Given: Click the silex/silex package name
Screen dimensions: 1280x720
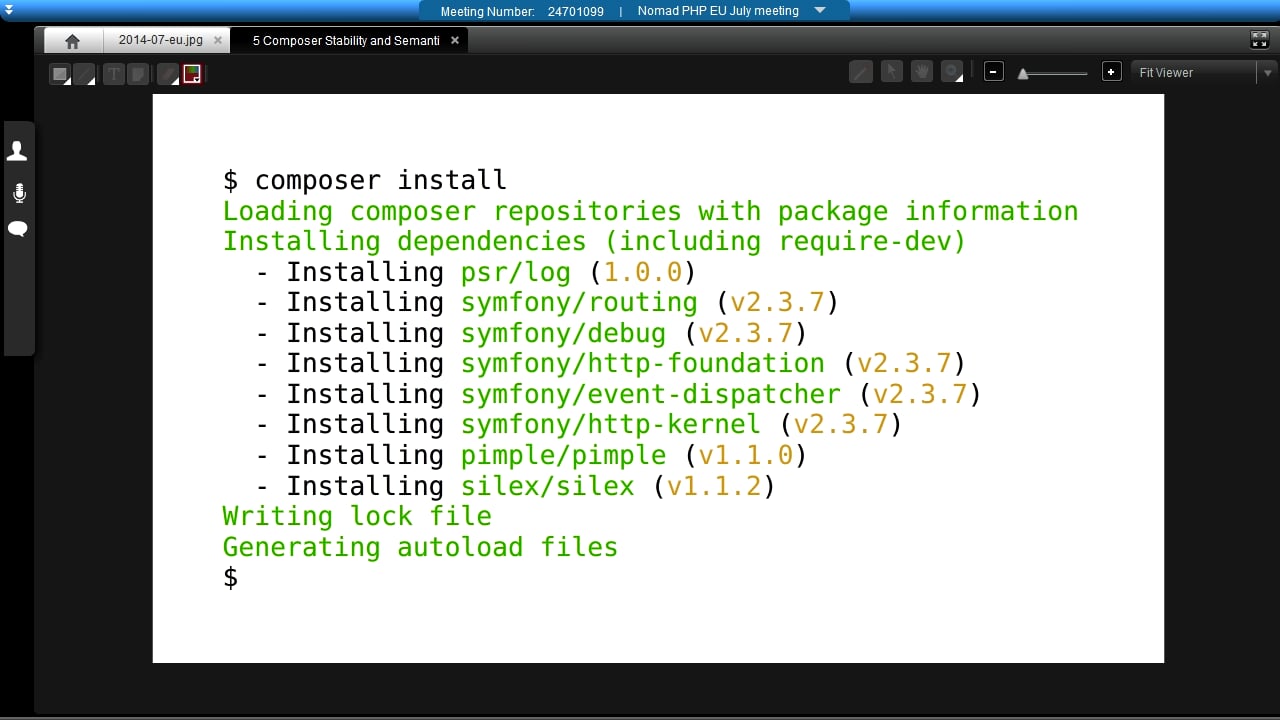Looking at the screenshot, I should point(547,487).
